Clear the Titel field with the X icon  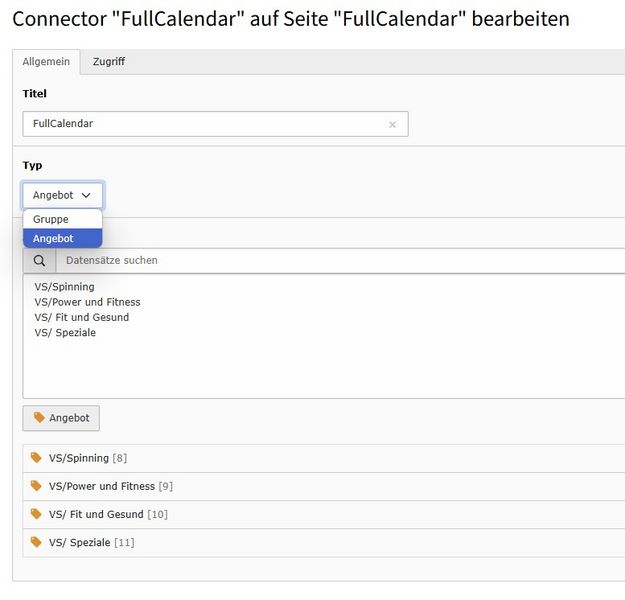pos(392,125)
